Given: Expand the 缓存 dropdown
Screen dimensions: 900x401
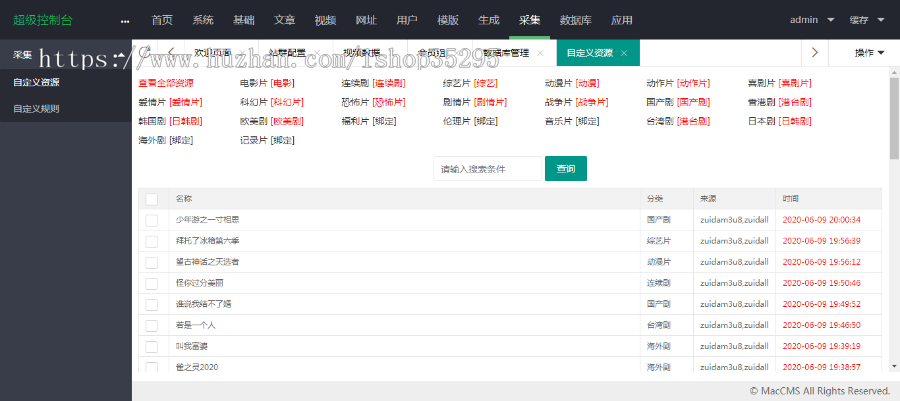Looking at the screenshot, I should click(x=866, y=19).
